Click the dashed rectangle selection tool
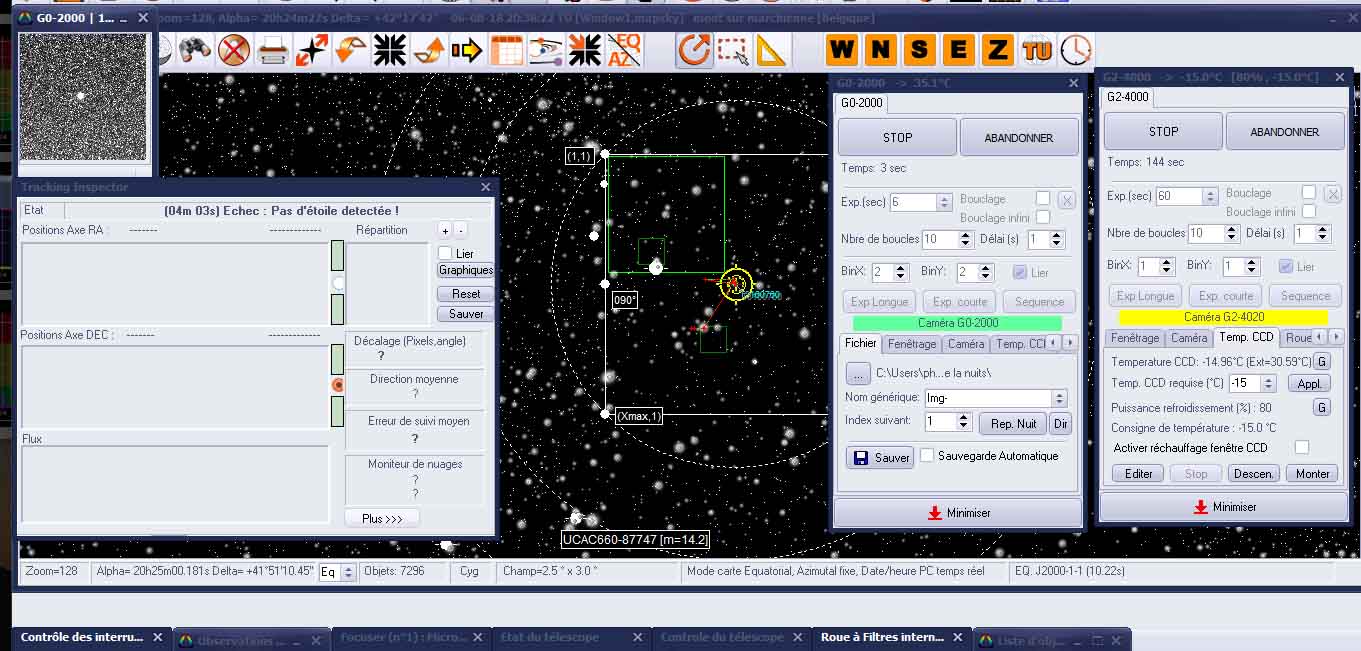 [x=732, y=49]
